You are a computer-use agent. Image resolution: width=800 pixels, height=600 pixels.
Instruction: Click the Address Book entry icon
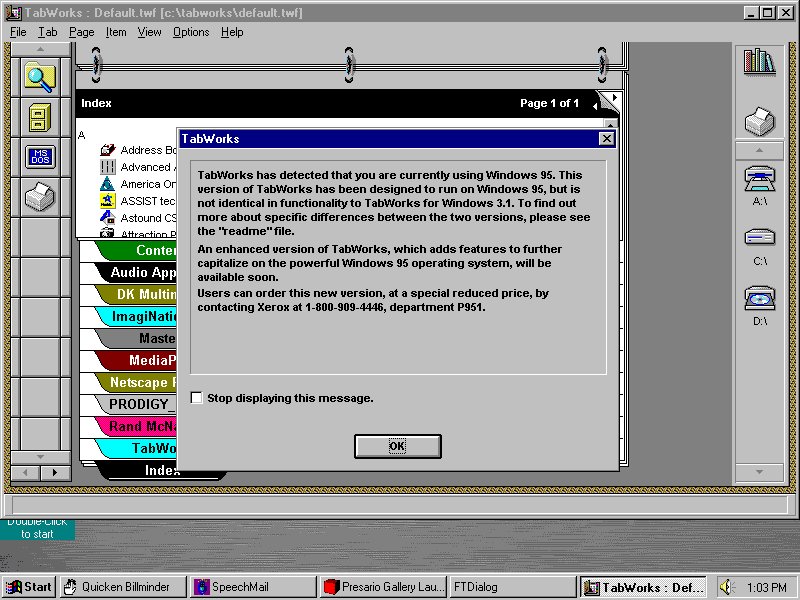click(x=108, y=150)
